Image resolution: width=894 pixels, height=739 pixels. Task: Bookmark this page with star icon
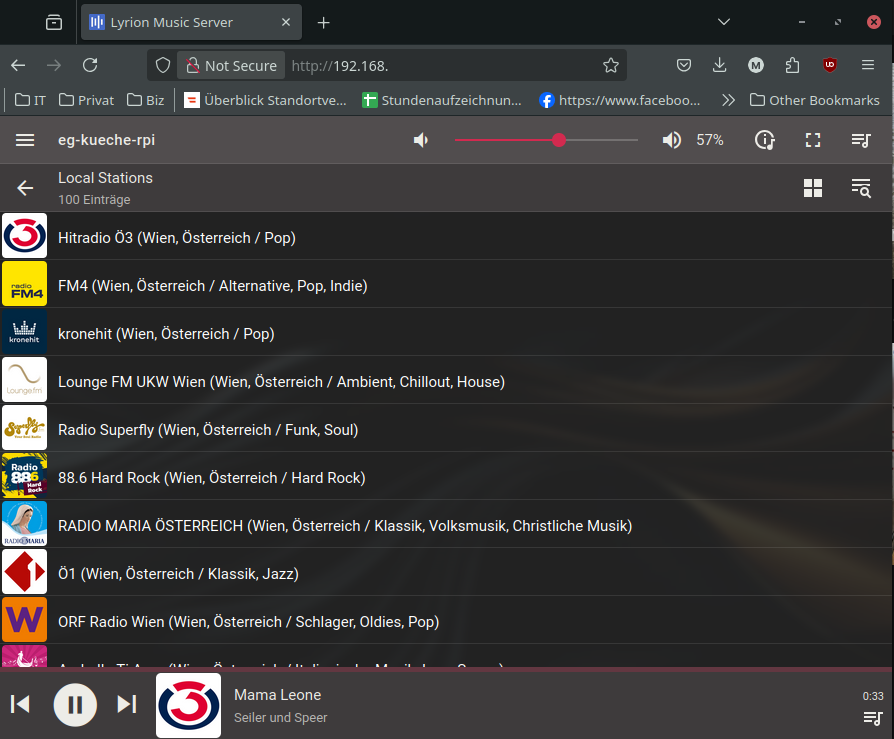click(x=611, y=66)
